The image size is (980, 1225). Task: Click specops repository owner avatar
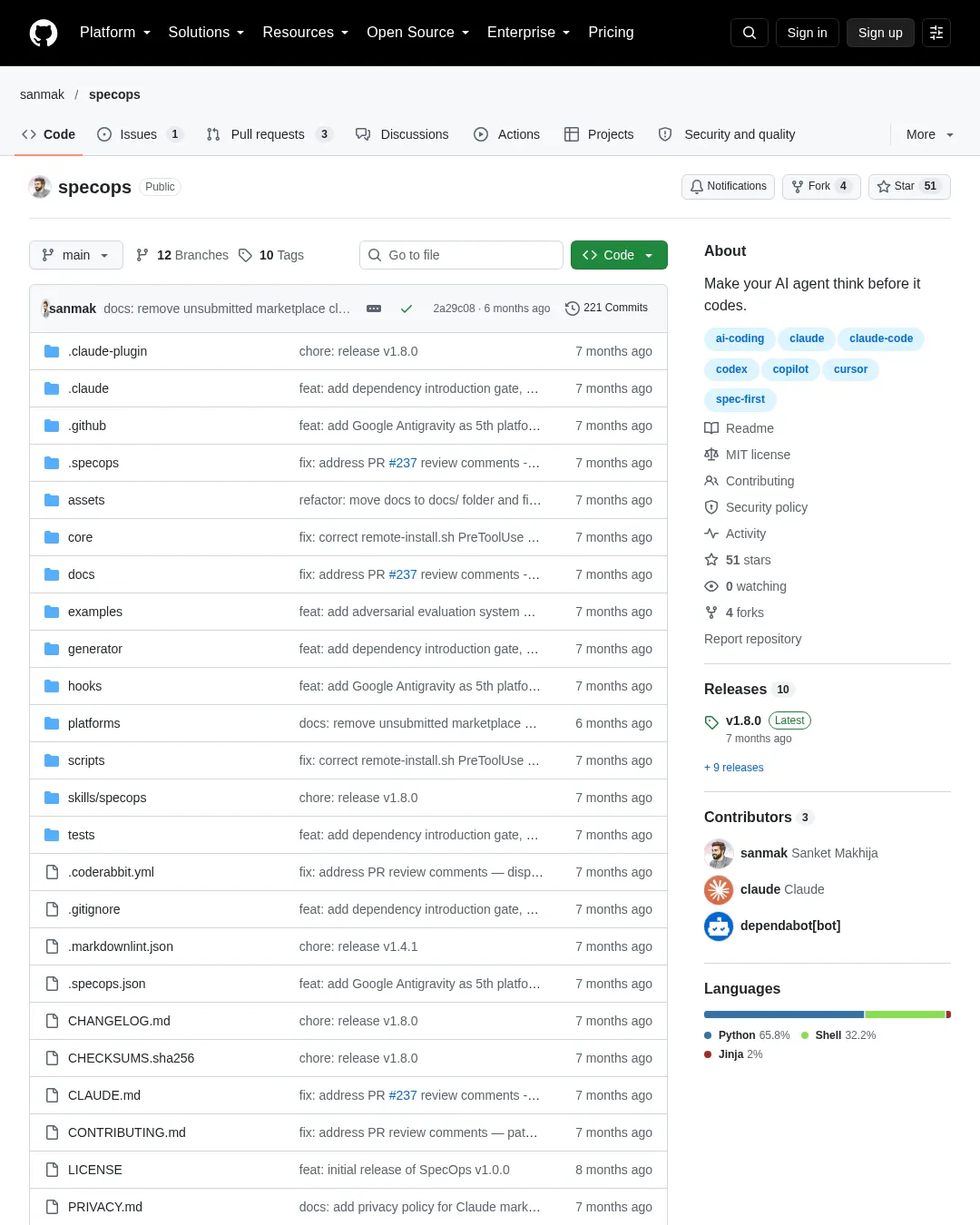(40, 187)
